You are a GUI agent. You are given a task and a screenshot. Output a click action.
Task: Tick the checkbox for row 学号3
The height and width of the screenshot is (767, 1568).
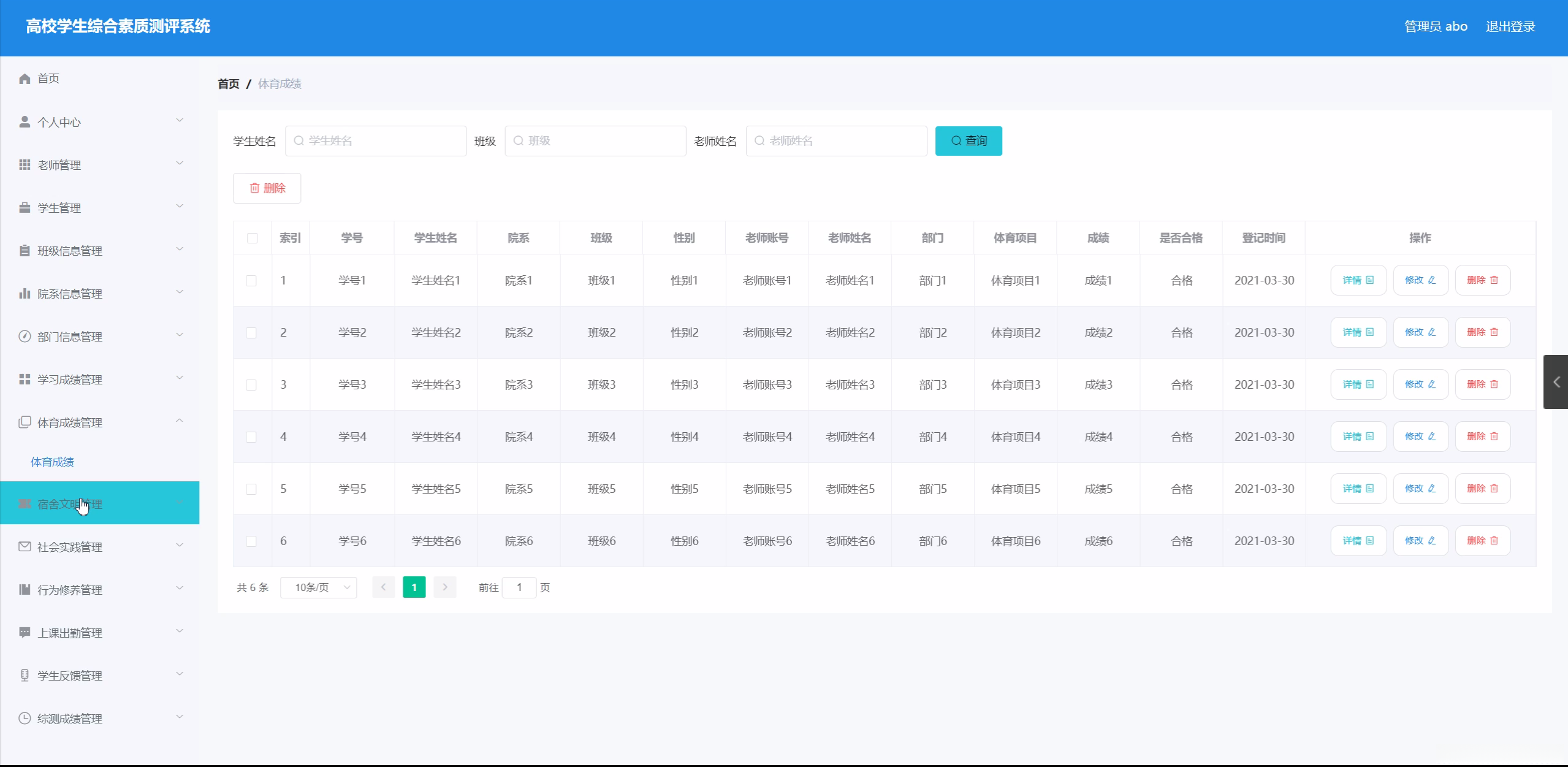(x=251, y=385)
